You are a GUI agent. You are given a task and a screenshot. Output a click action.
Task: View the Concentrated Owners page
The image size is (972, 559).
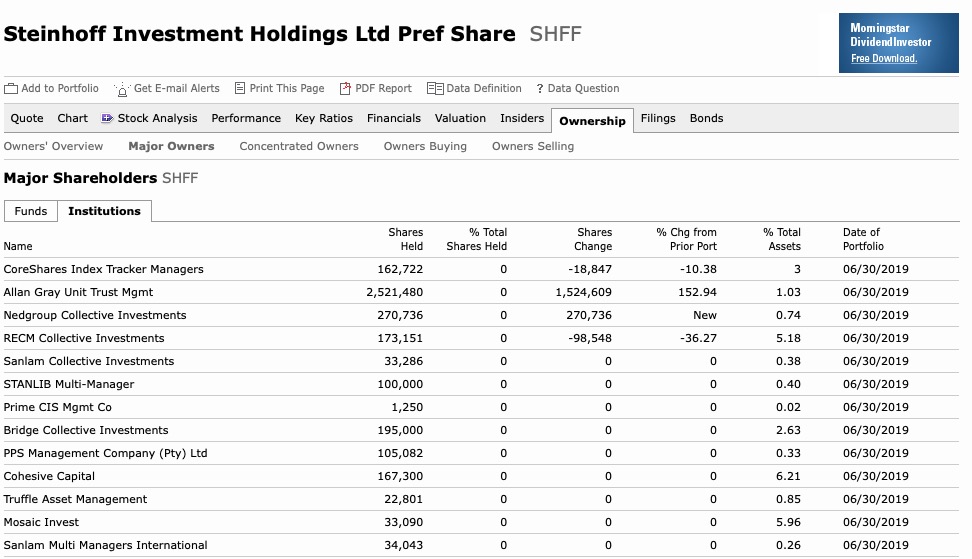click(x=299, y=146)
